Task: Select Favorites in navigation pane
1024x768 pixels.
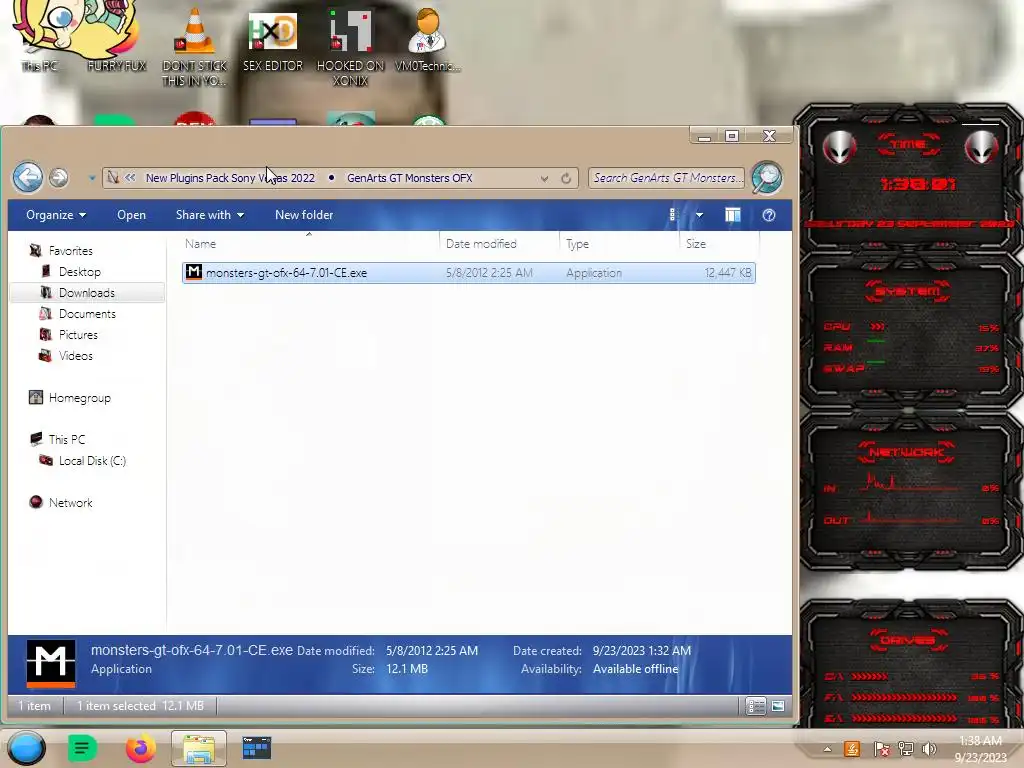Action: [x=71, y=251]
